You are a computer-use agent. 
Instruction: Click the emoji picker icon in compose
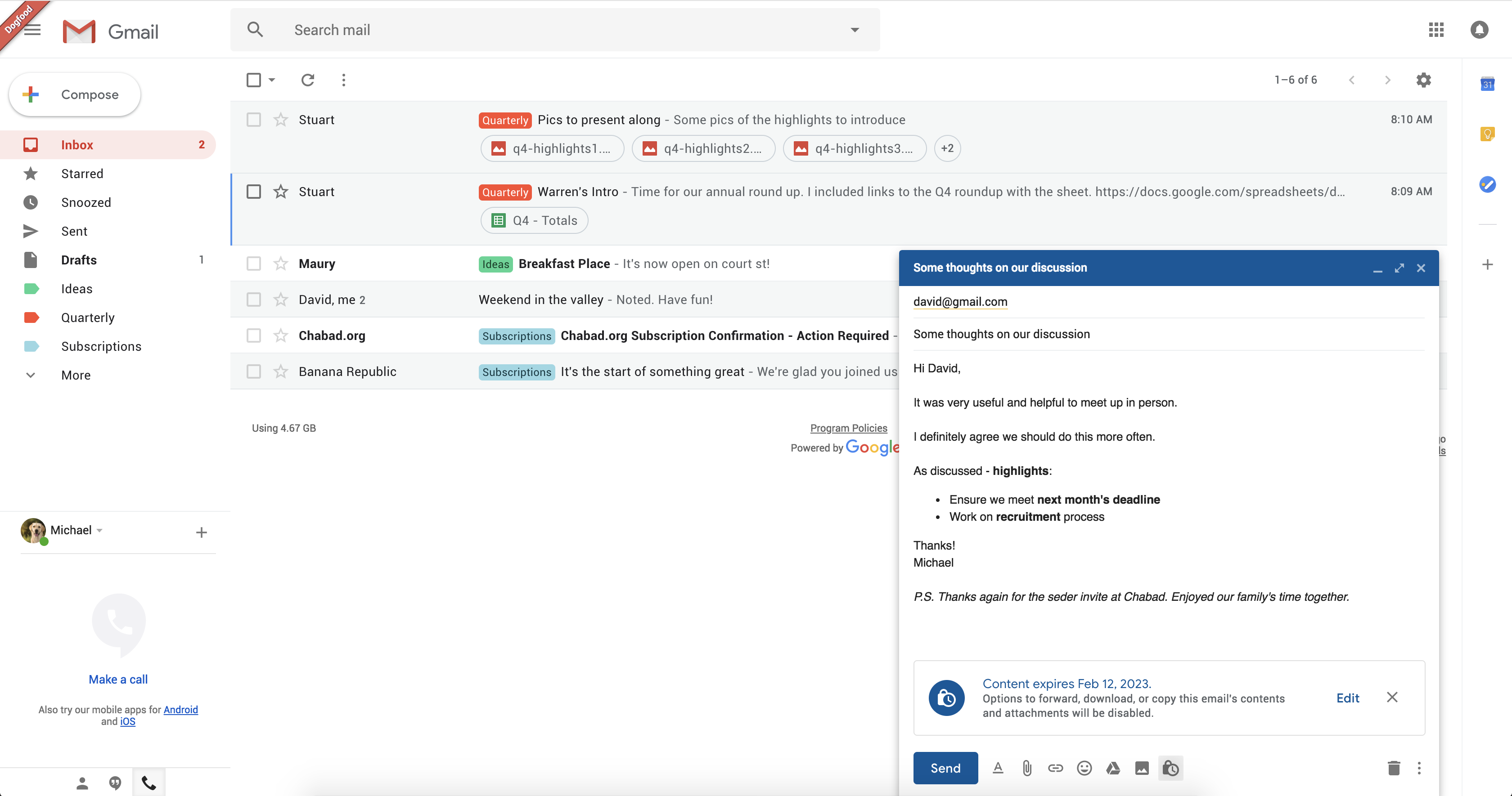click(x=1083, y=769)
